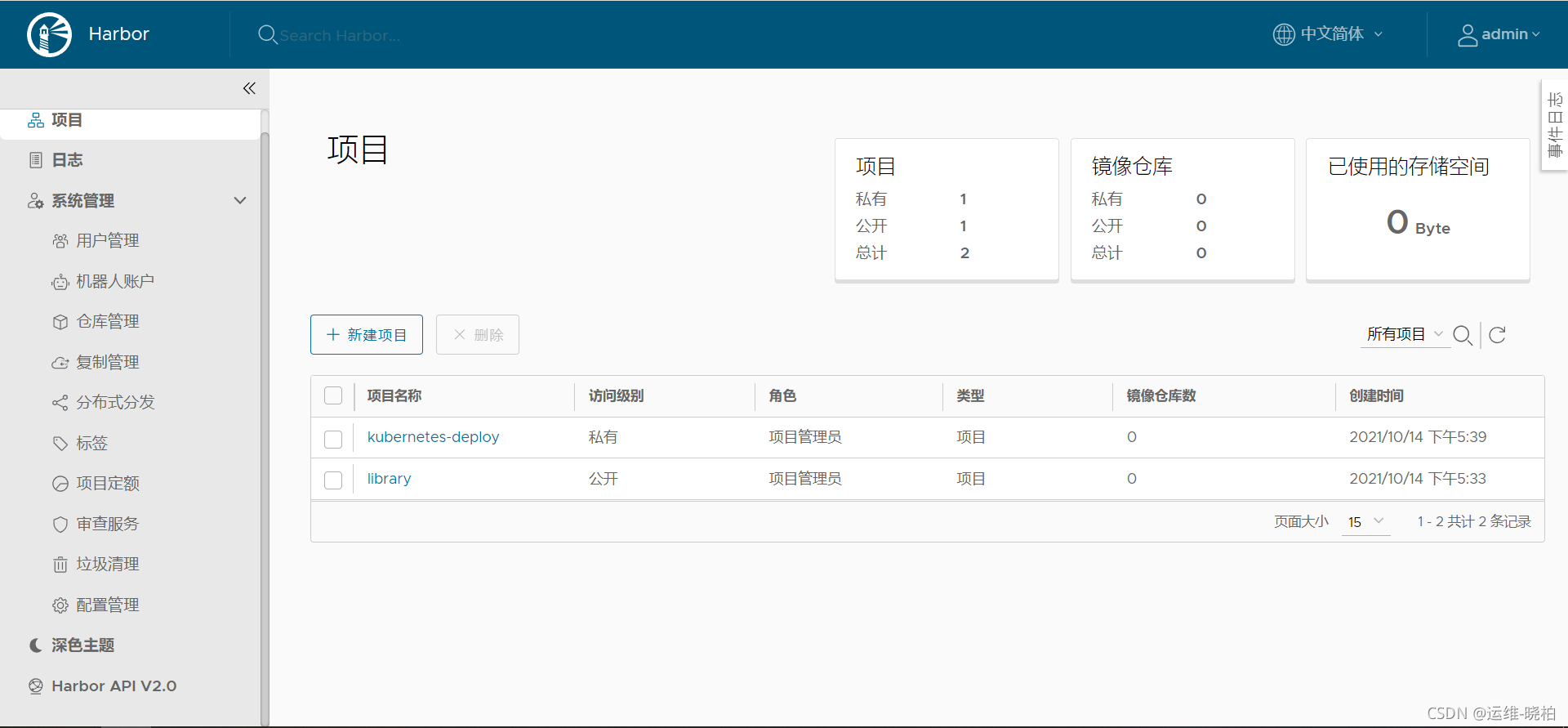Screen dimensions: 1568x728
Task: Click the globe language icon
Action: (1284, 34)
